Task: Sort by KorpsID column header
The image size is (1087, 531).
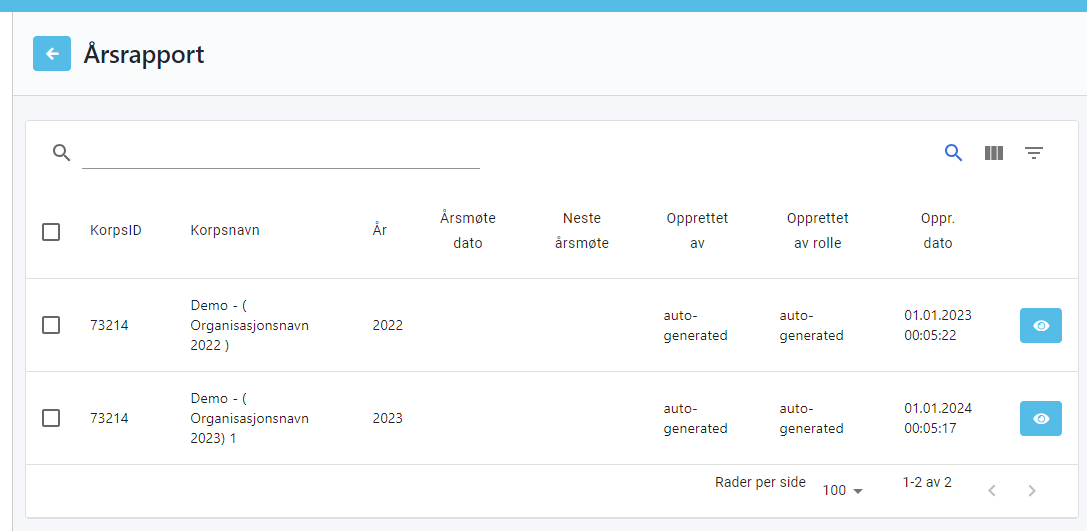Action: click(x=116, y=230)
